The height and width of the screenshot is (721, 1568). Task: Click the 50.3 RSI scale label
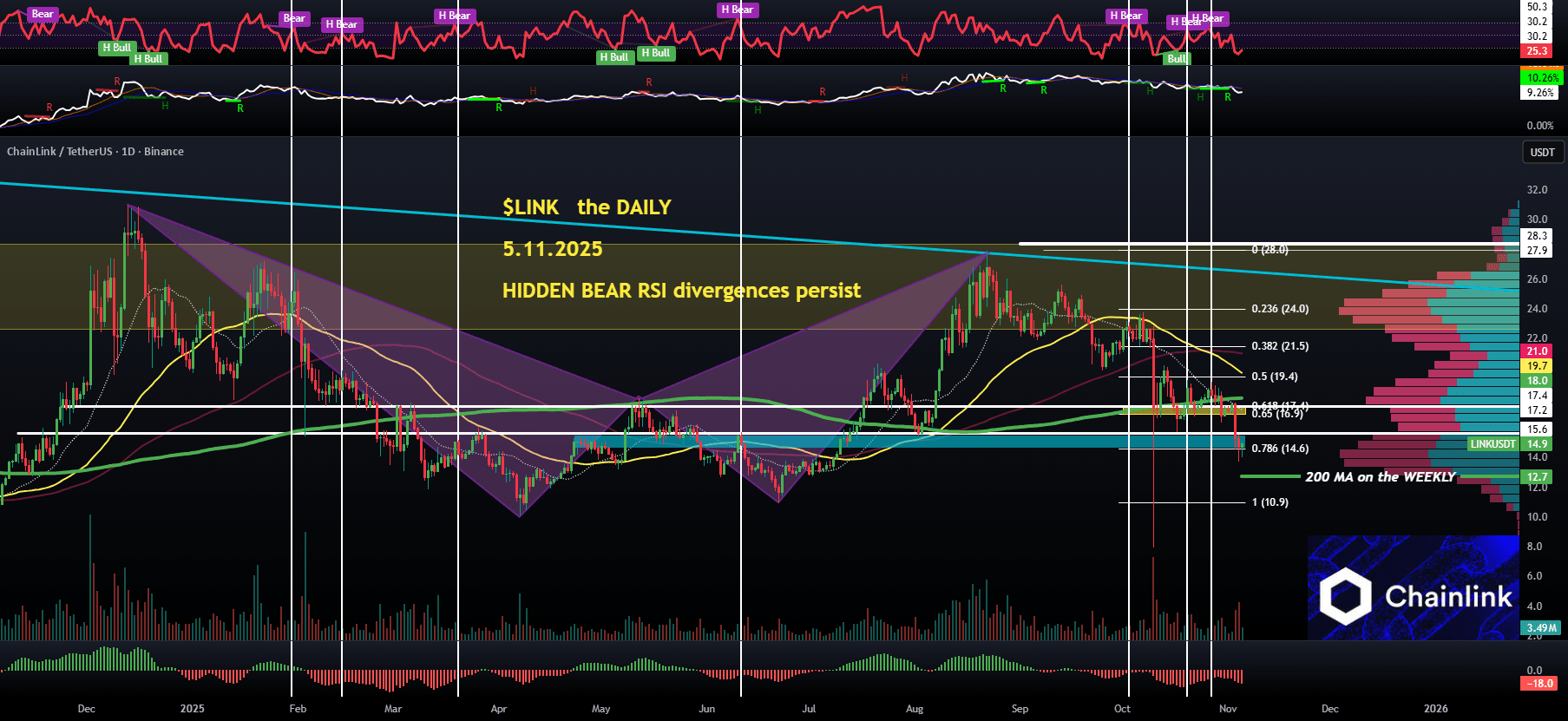click(1537, 7)
